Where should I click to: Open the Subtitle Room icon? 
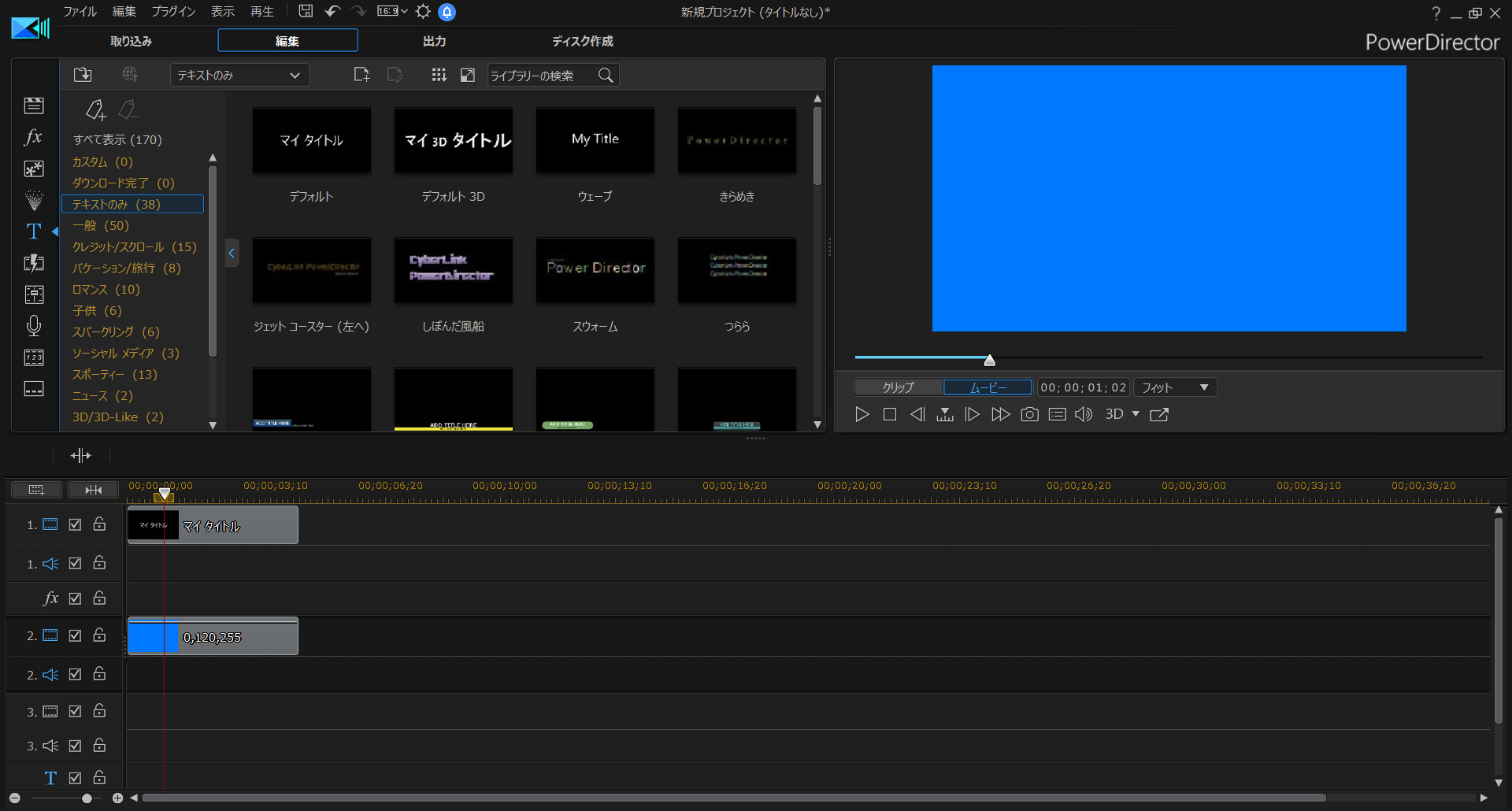[34, 389]
